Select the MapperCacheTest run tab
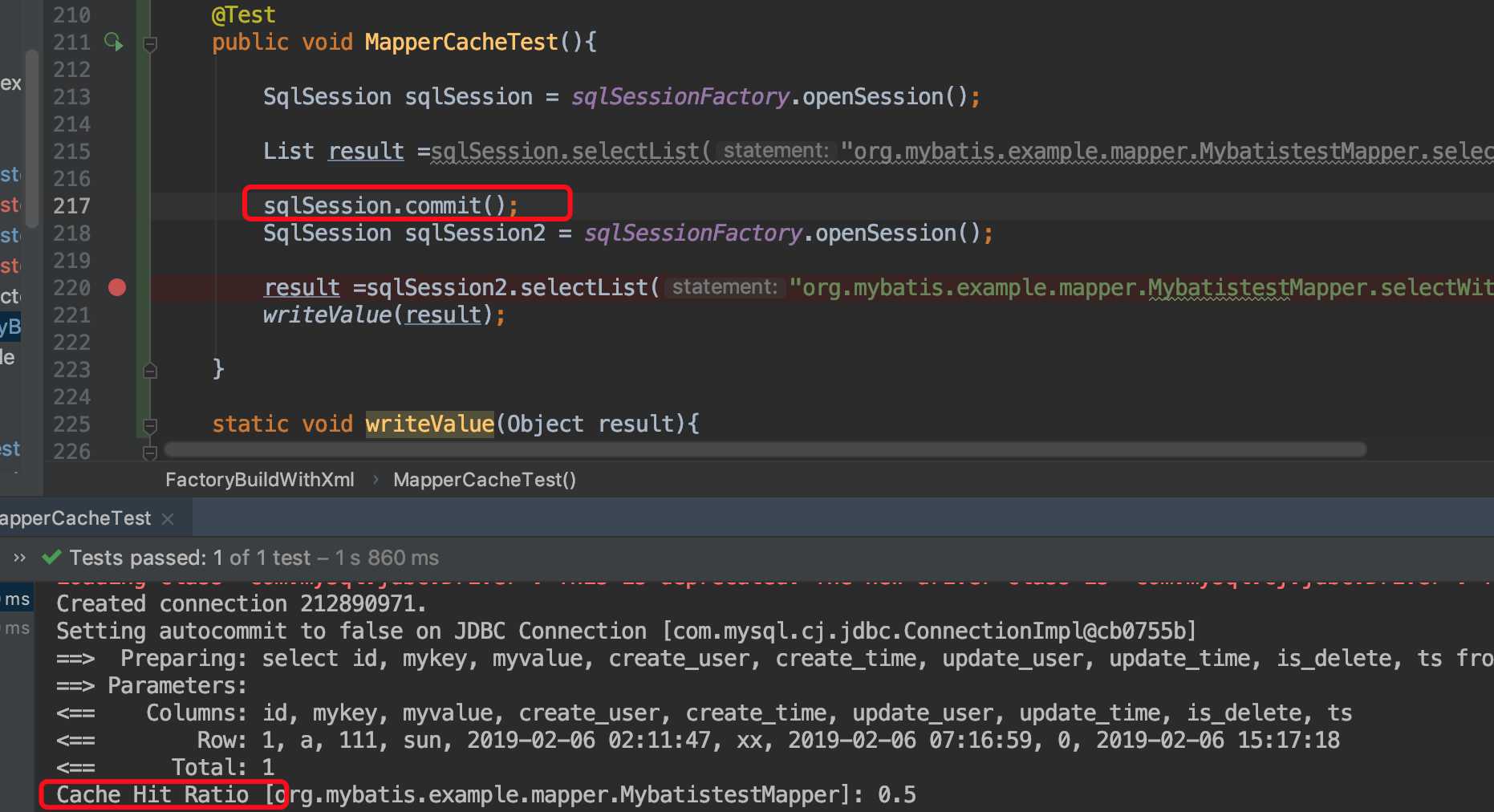This screenshot has height=812, width=1494. click(75, 518)
